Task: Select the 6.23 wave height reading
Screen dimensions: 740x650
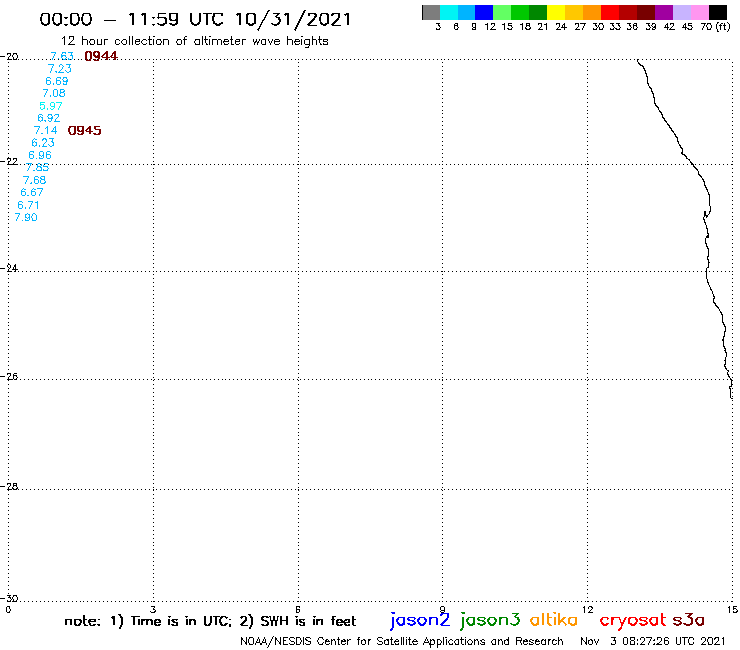Action: point(43,143)
